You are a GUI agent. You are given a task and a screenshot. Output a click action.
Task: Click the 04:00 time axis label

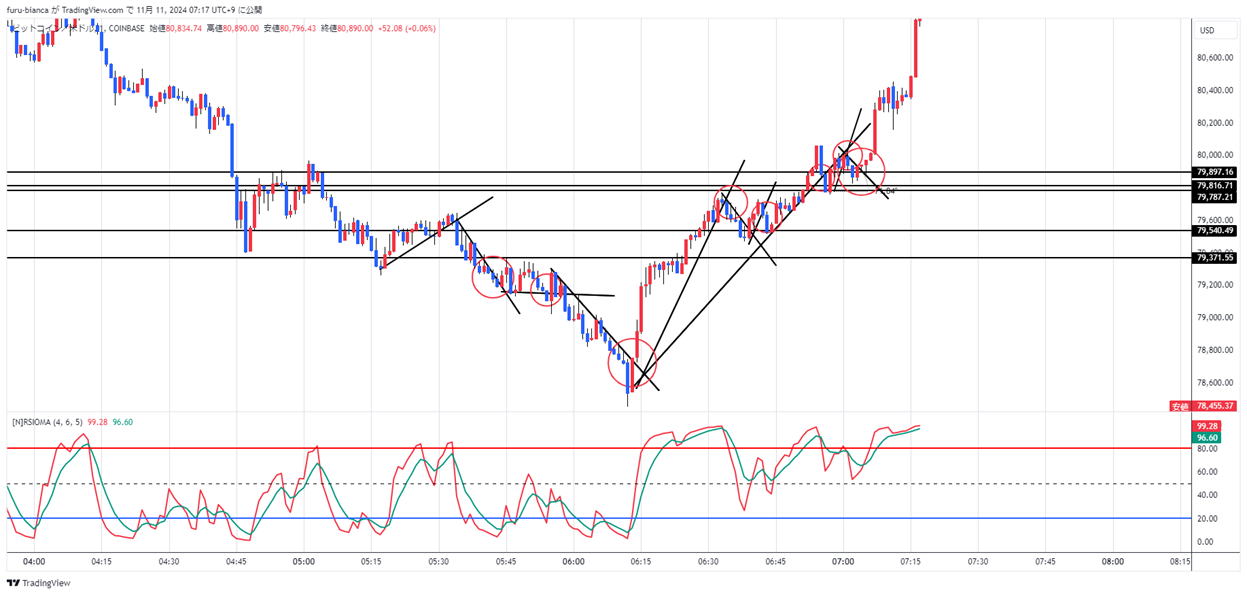[34, 562]
